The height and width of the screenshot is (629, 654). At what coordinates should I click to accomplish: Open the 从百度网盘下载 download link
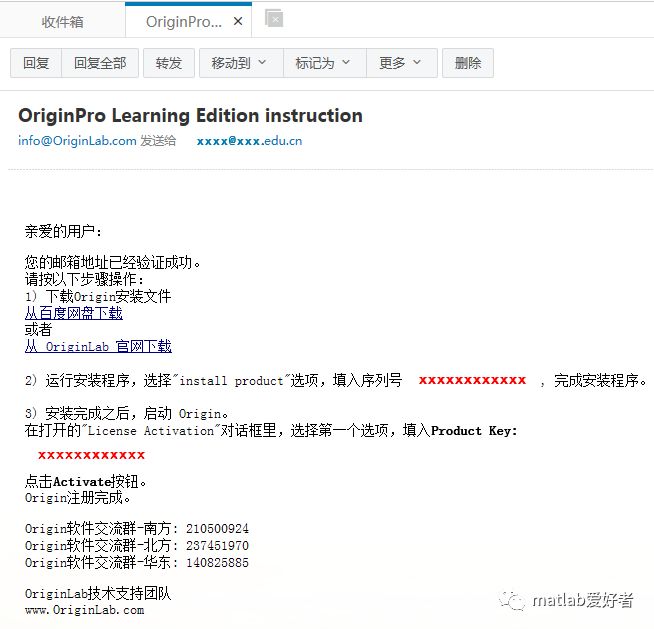click(74, 313)
